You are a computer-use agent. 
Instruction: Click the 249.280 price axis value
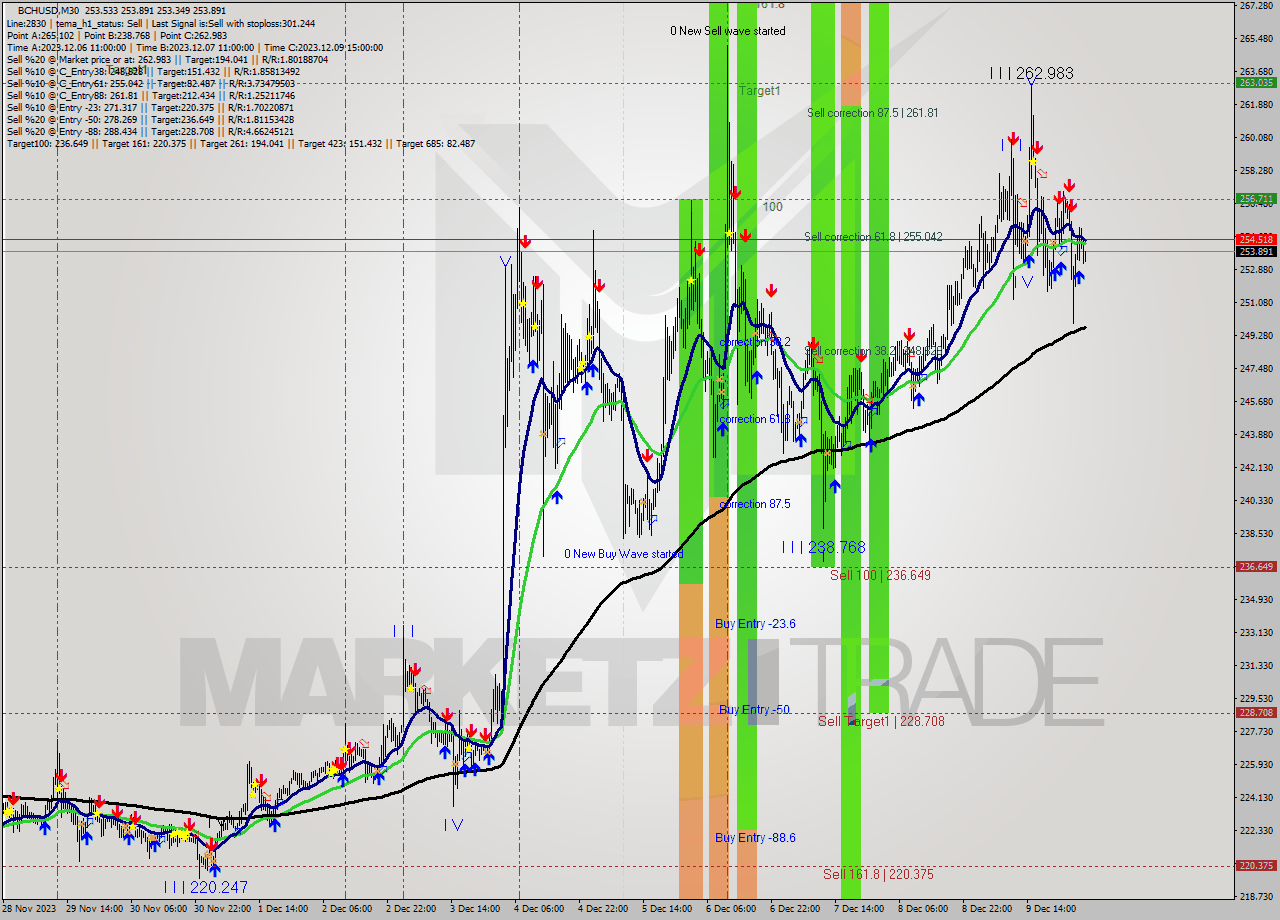pos(1257,336)
